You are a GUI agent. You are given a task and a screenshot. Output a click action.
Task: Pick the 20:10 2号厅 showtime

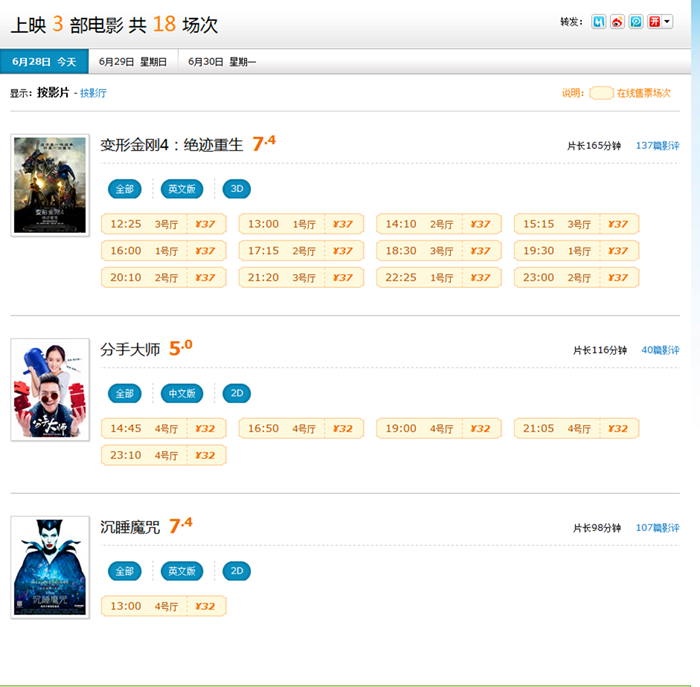[164, 277]
